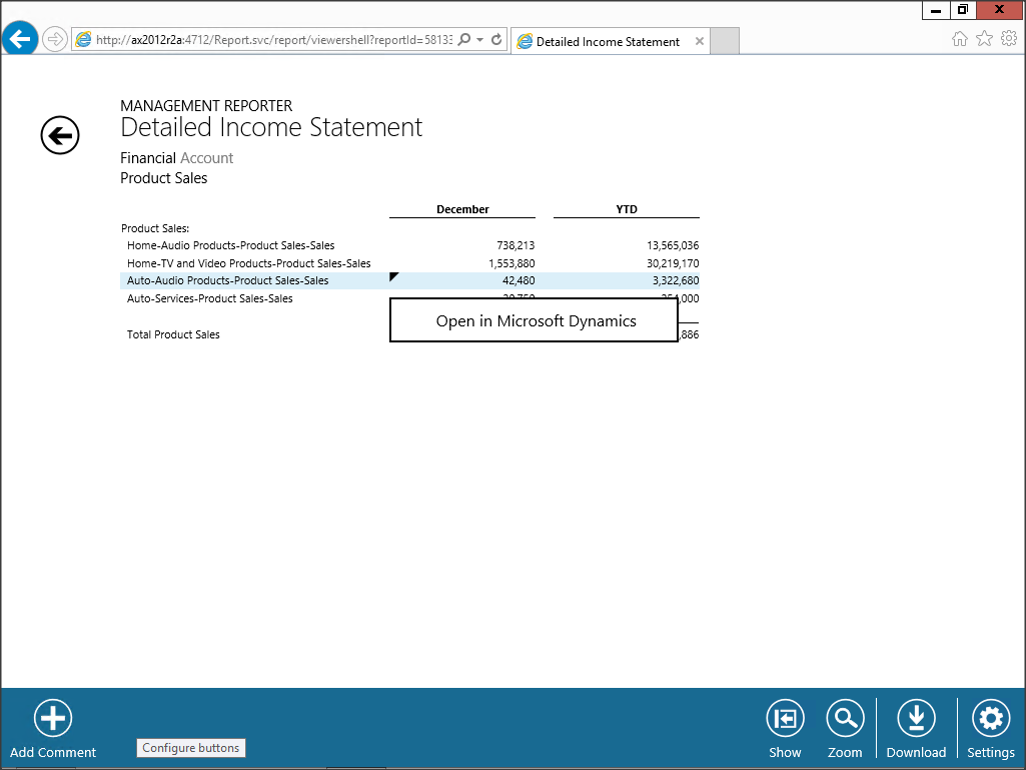Select Home-Audio Products-Product Sales-Sales row
The width and height of the screenshot is (1026, 770).
pos(231,245)
